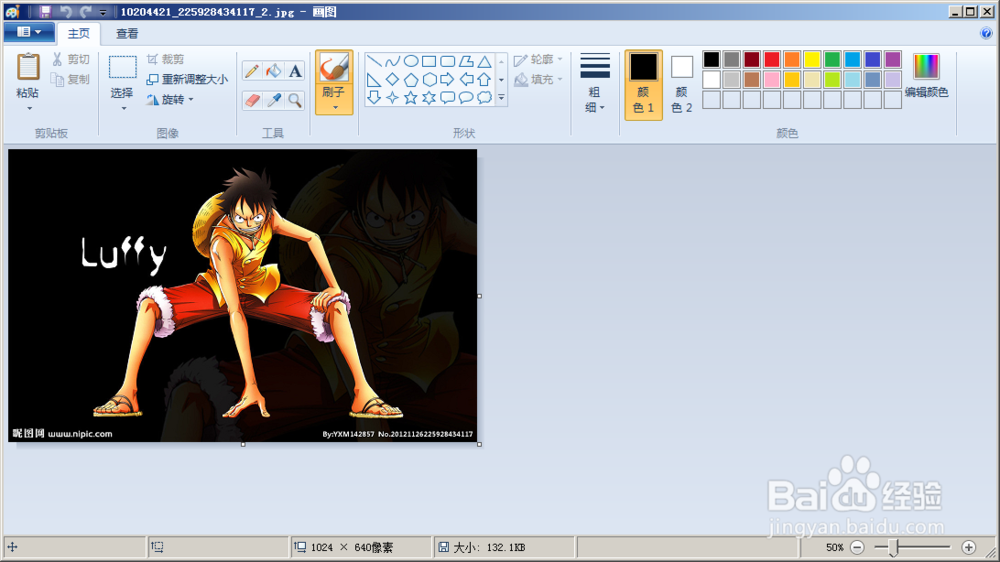Expand the shapes gallery more arrow
The image size is (1000, 562).
pos(501,98)
